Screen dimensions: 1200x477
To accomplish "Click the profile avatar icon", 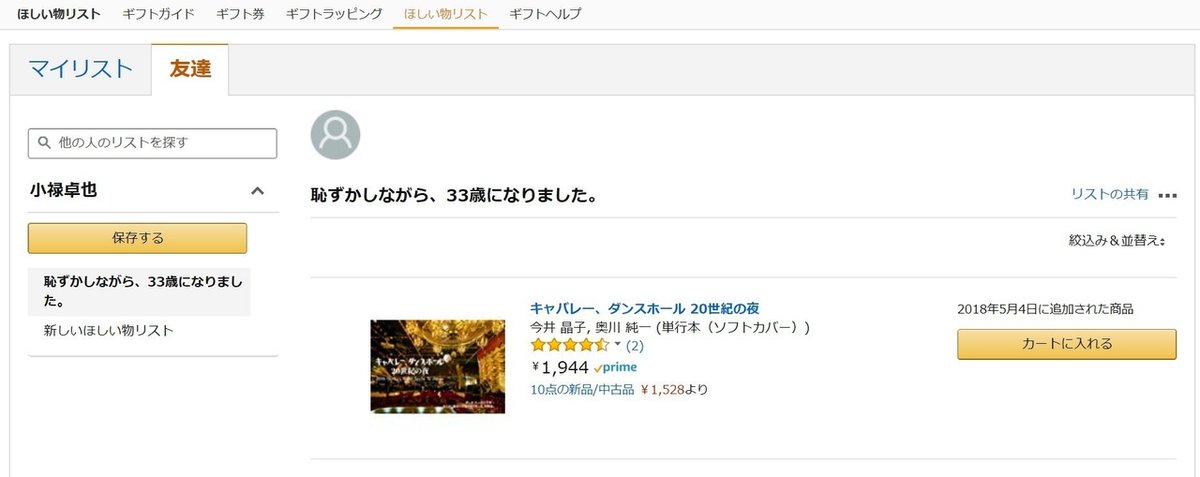I will tap(336, 135).
